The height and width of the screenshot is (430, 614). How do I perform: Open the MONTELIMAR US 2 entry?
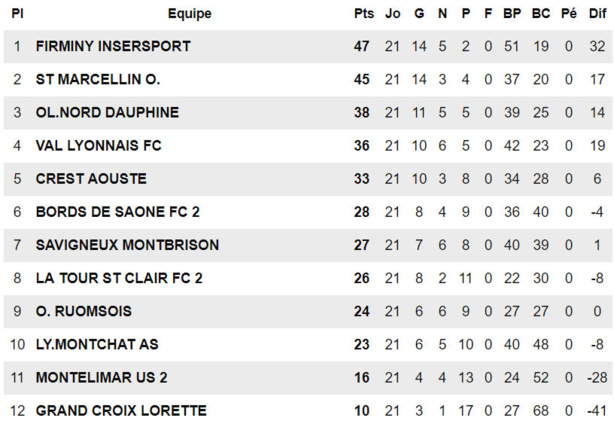101,377
